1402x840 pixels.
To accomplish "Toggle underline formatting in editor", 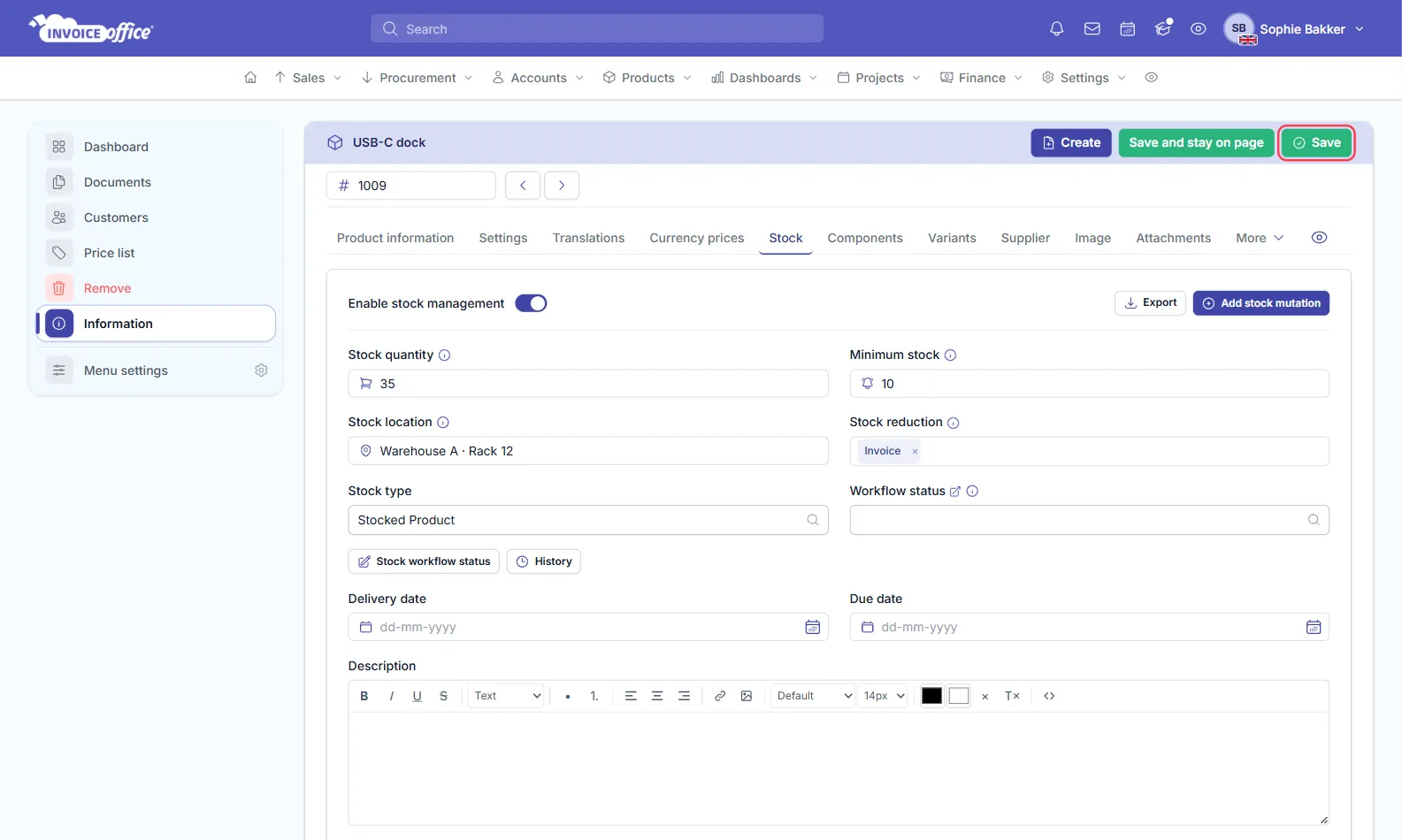I will coord(418,697).
